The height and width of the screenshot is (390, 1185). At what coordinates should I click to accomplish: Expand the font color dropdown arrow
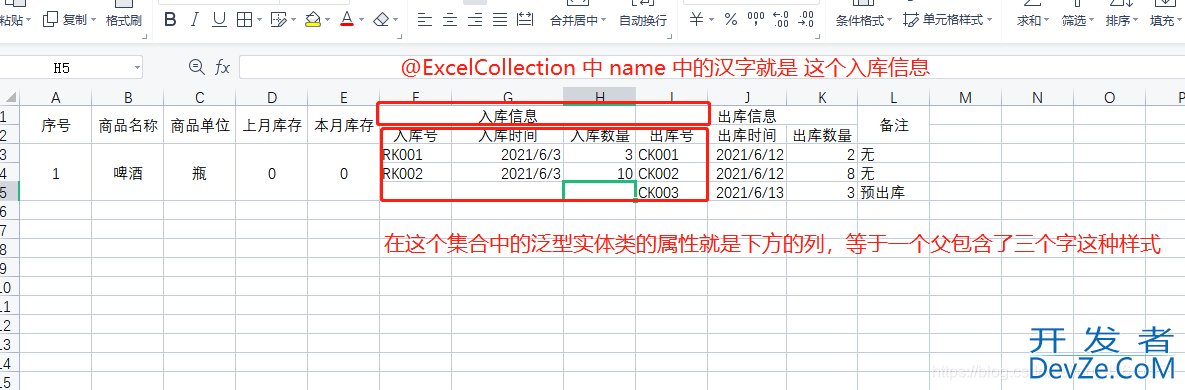(x=362, y=20)
